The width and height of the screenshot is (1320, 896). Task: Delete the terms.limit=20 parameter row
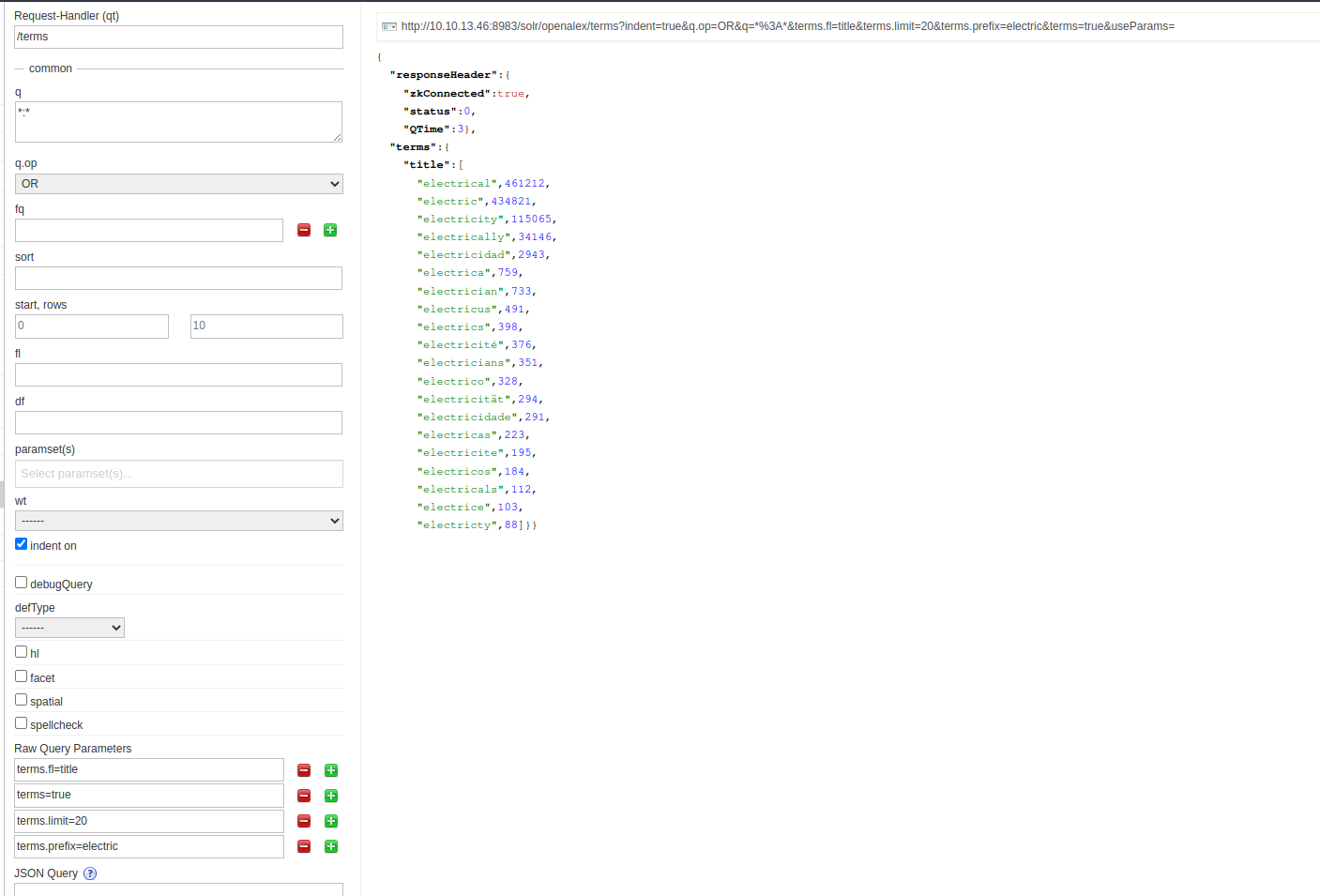304,821
